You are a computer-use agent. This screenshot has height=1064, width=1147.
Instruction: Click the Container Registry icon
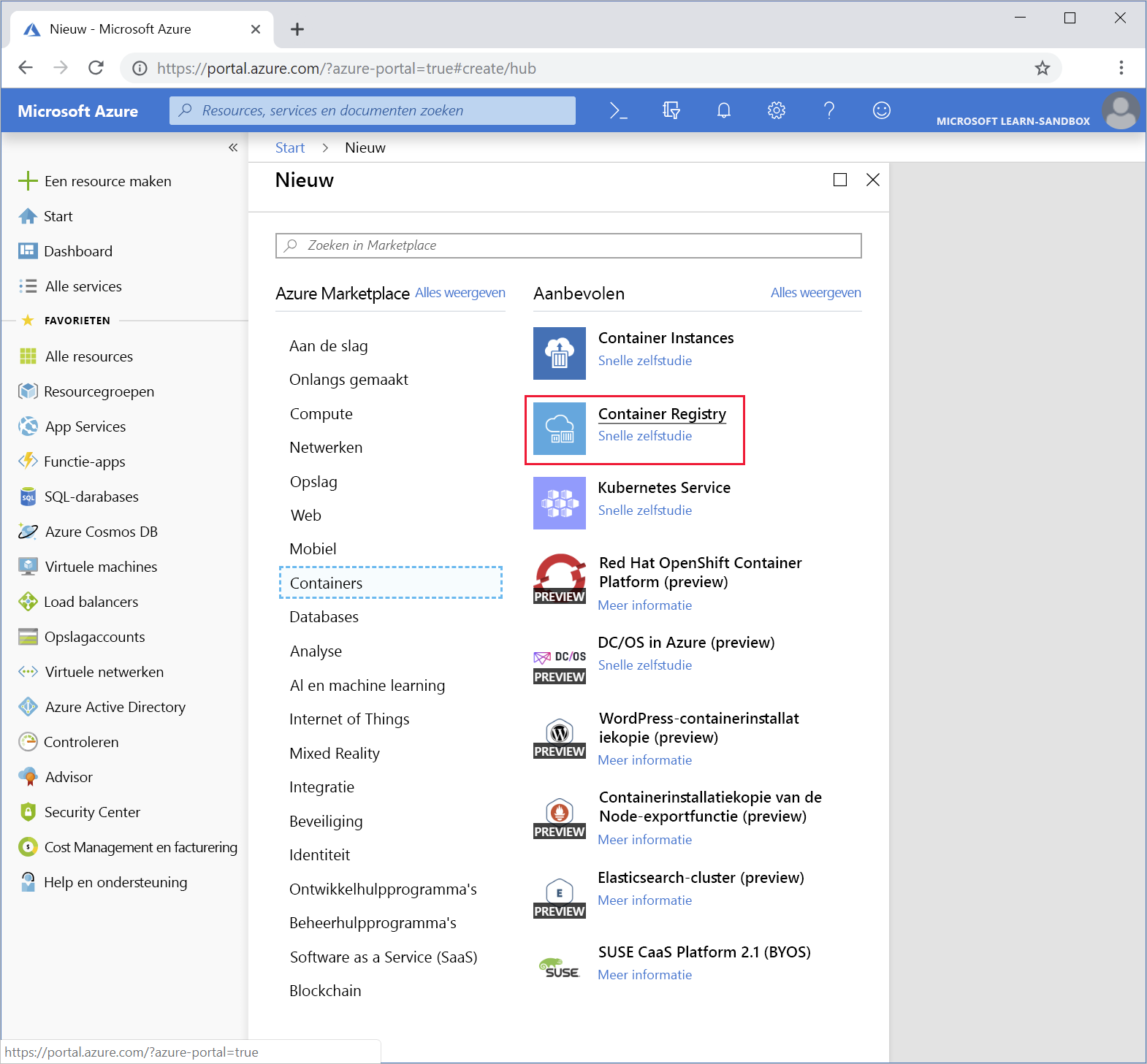560,429
